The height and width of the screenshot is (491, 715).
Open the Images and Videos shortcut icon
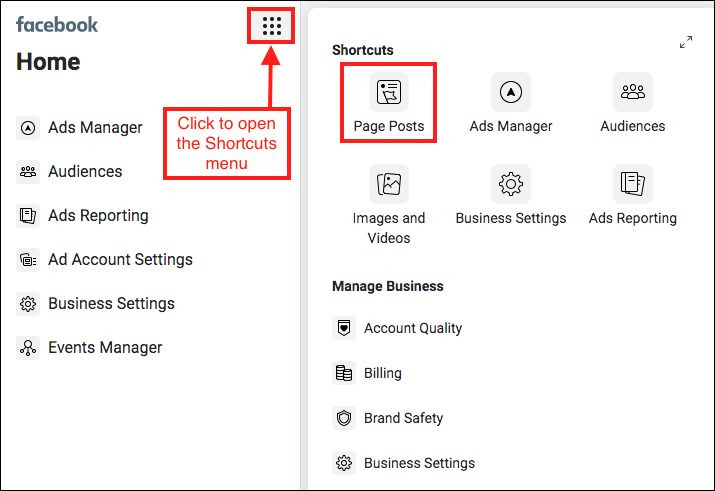pos(389,184)
